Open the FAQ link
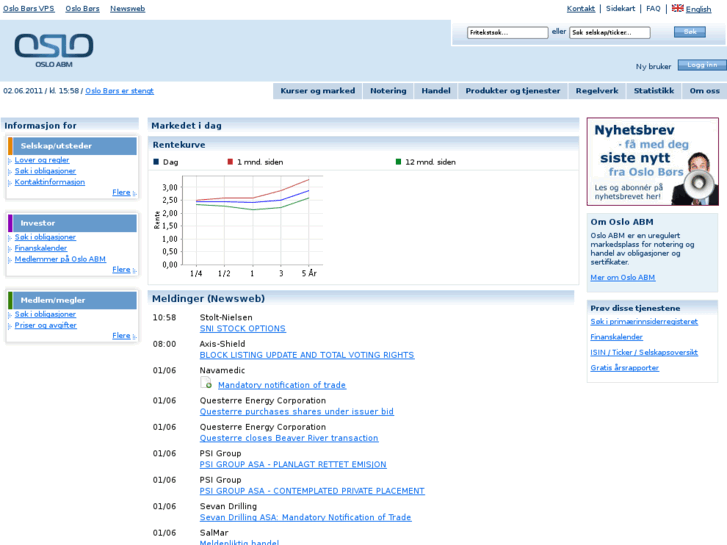This screenshot has width=727, height=545. click(653, 8)
